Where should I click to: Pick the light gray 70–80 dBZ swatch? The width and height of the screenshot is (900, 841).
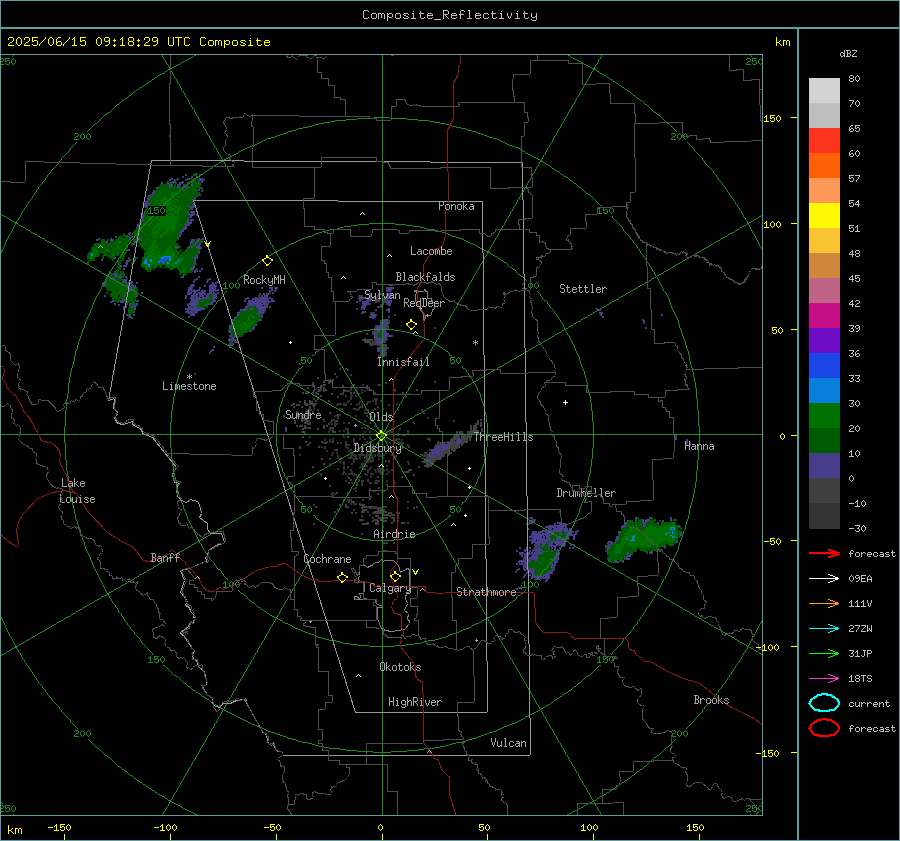tap(824, 91)
